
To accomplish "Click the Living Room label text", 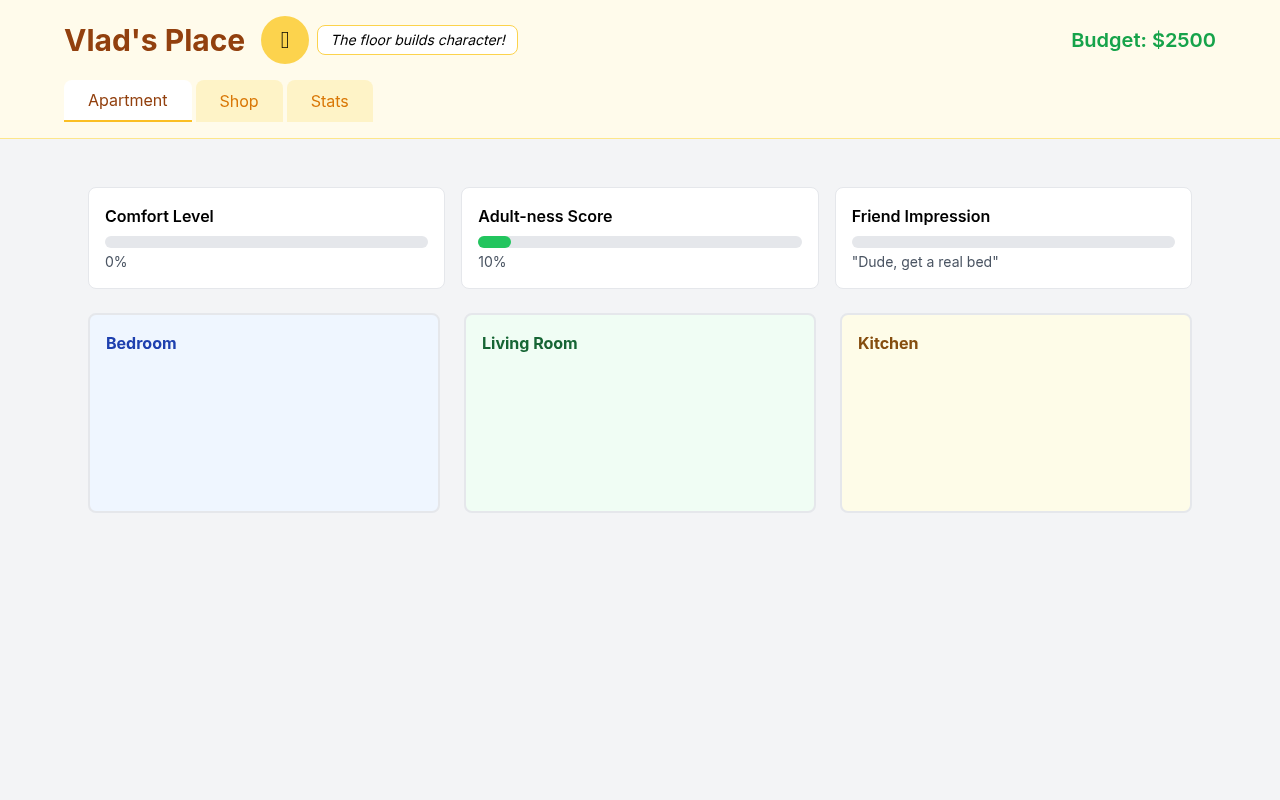I will (x=529, y=343).
